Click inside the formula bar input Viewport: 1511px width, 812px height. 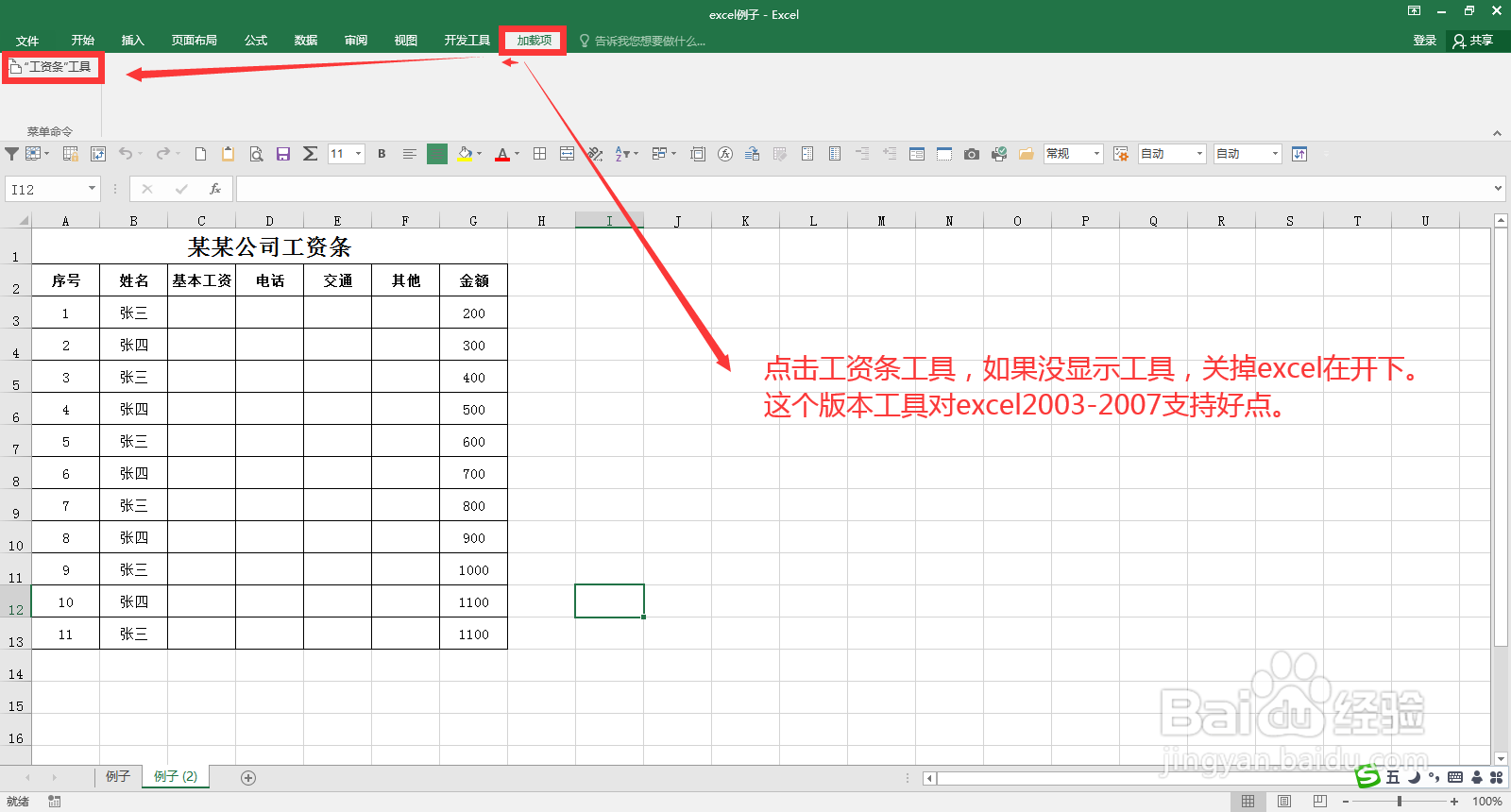[863, 189]
